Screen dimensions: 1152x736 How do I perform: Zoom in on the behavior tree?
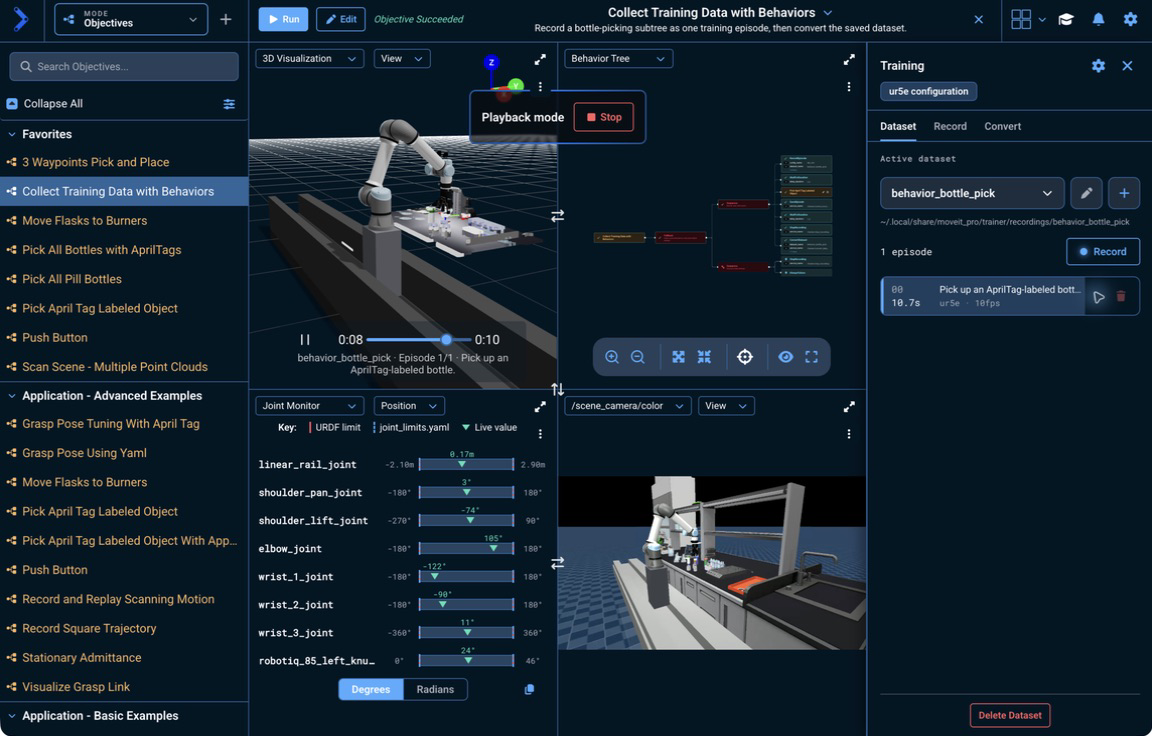click(x=611, y=357)
